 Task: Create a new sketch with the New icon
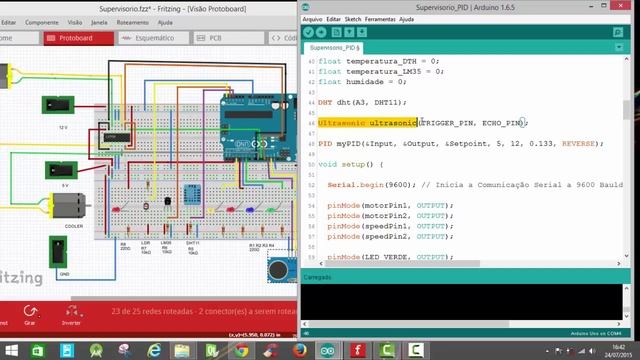pos(336,32)
